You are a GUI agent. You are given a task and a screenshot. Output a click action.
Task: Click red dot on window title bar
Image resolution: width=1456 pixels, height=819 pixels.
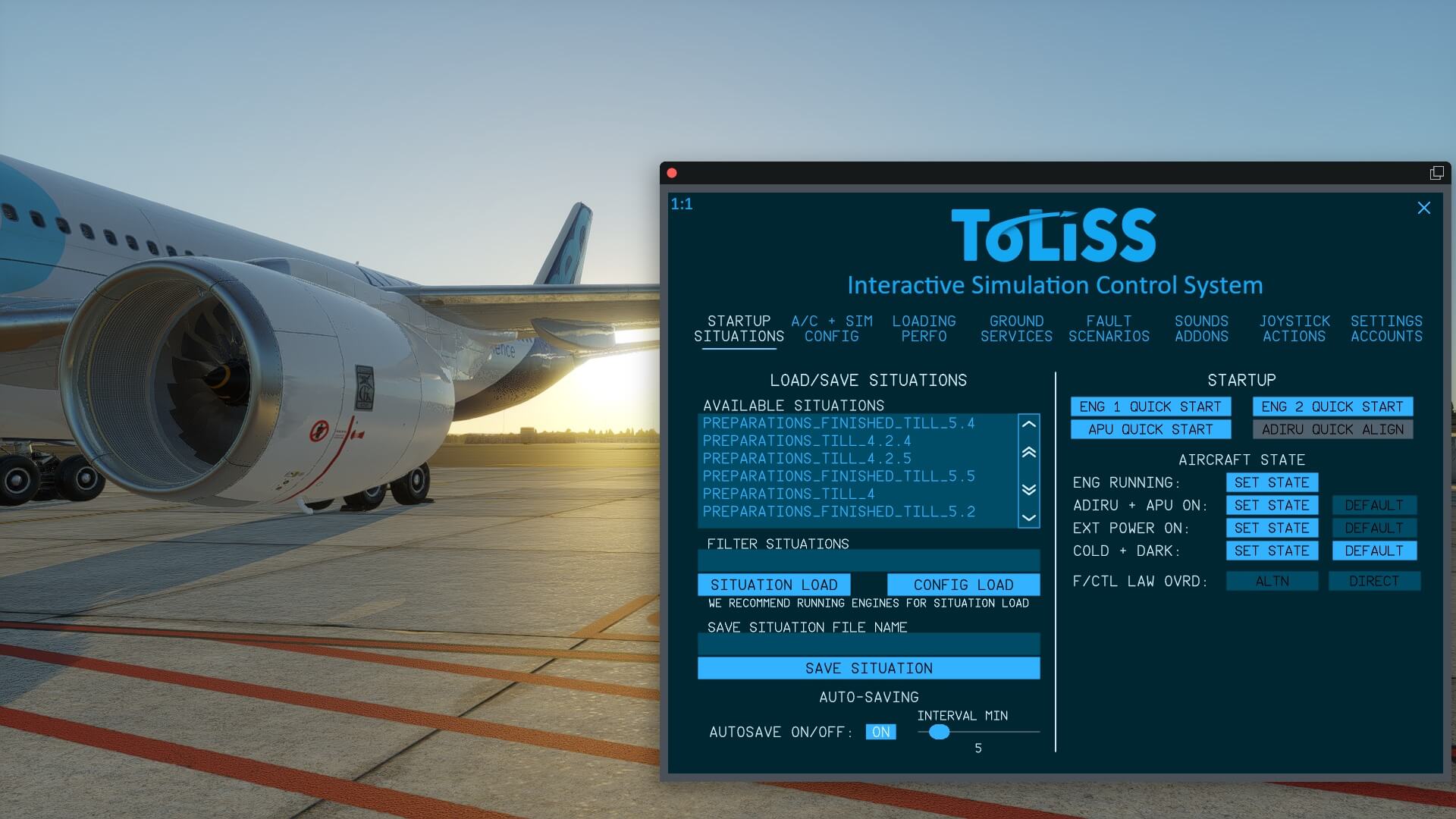(x=672, y=173)
